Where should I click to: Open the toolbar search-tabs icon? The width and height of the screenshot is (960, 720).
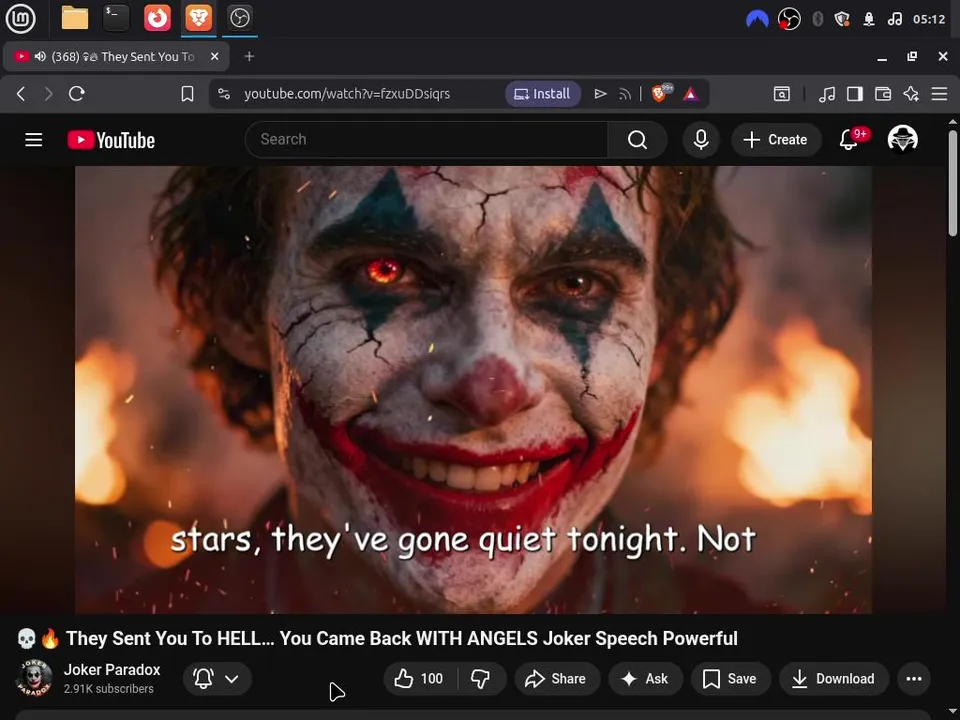pos(782,94)
